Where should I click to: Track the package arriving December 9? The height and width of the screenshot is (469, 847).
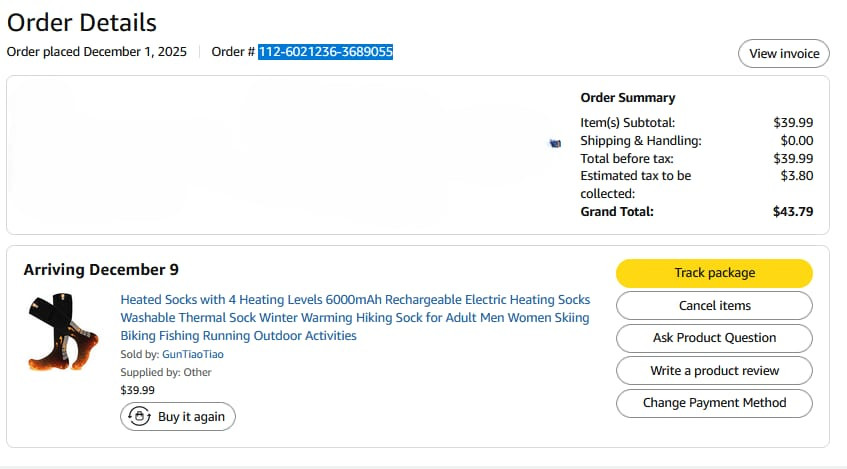714,273
